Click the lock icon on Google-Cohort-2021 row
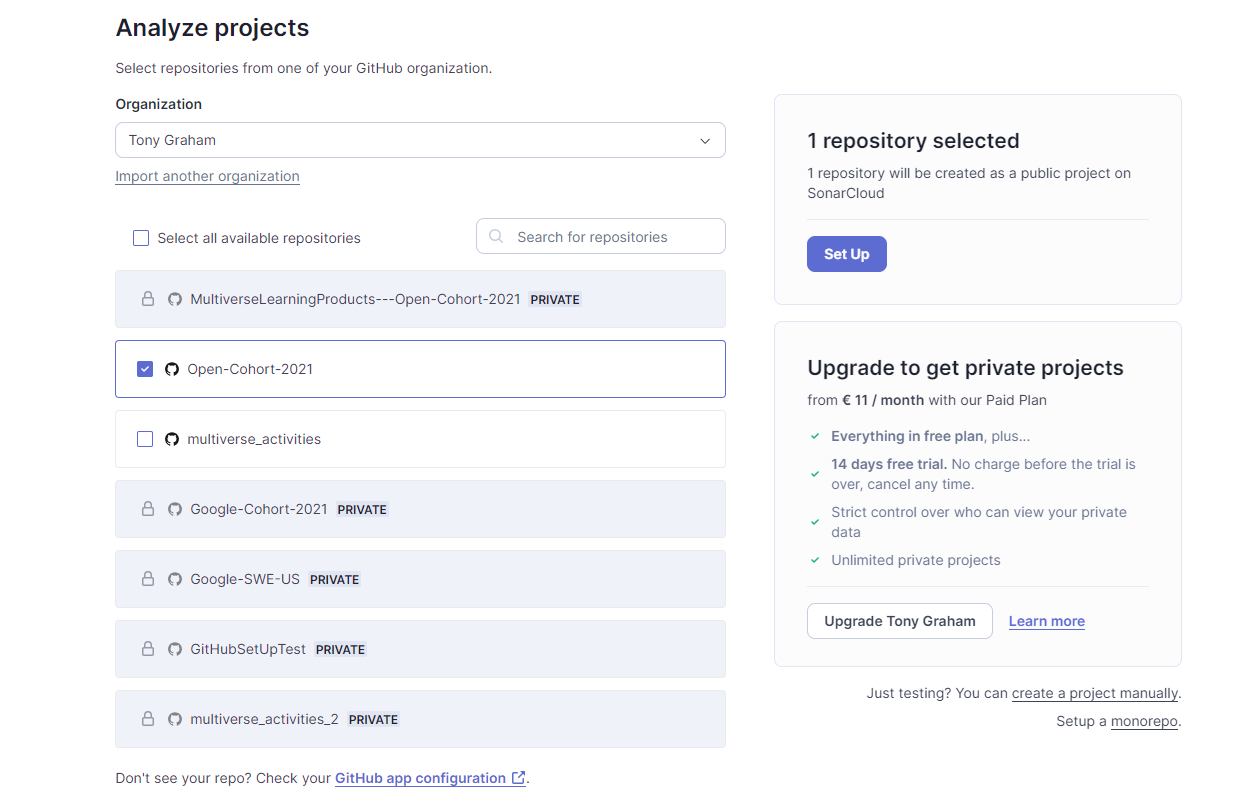This screenshot has height=796, width=1242. [148, 509]
